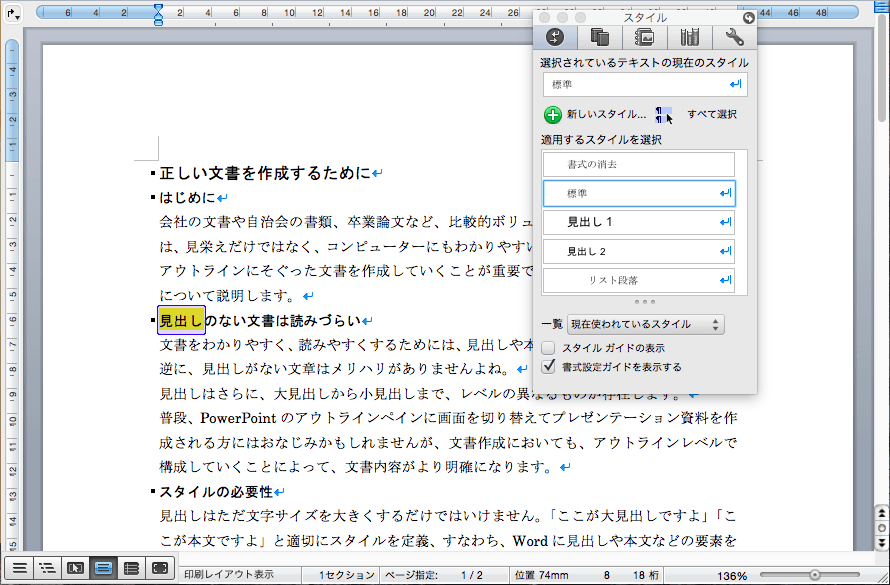Screen dimensions: 890x585
Task: Apply the 見出し 2 style
Action: tap(639, 251)
